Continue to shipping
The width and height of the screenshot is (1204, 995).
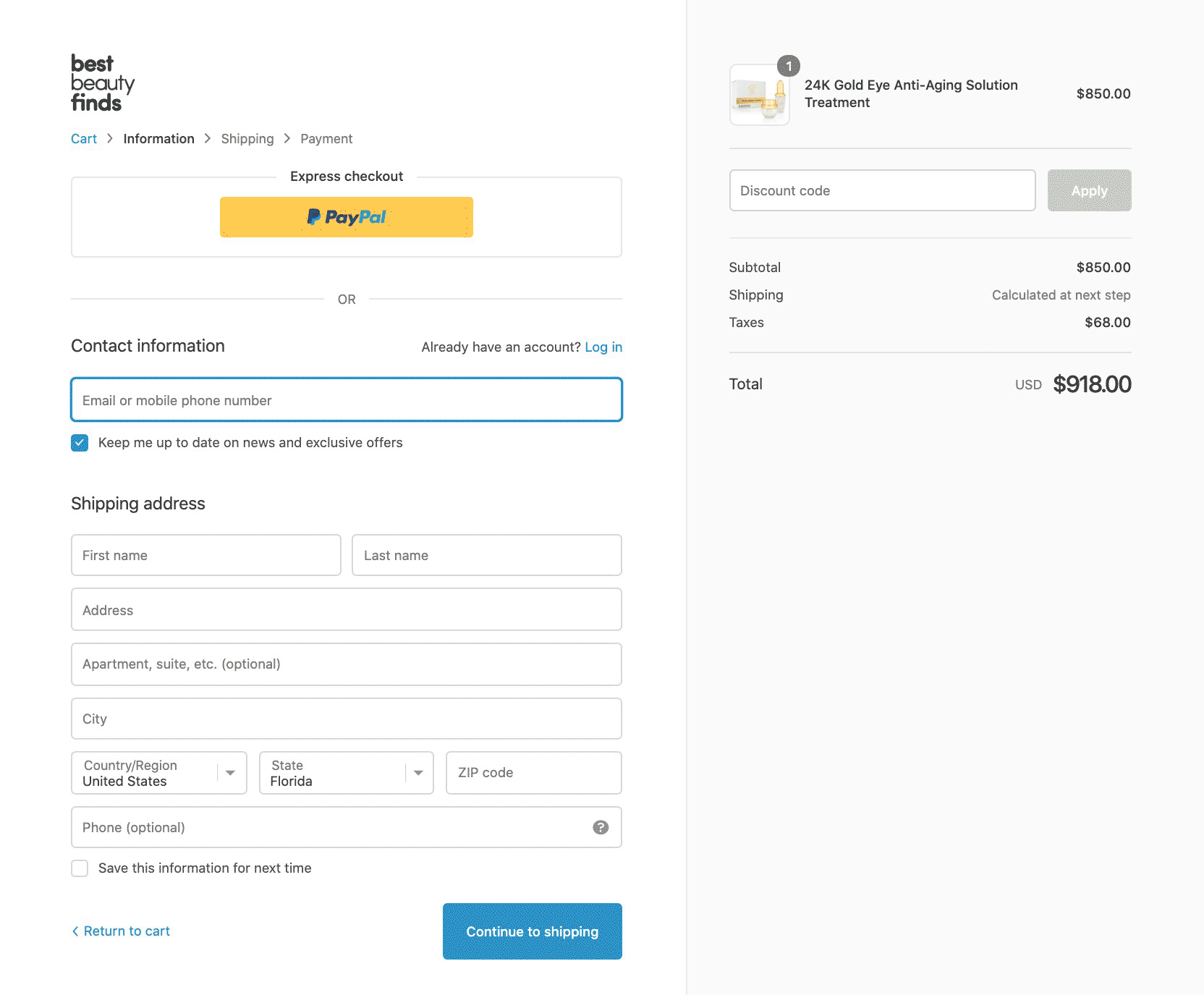point(533,931)
